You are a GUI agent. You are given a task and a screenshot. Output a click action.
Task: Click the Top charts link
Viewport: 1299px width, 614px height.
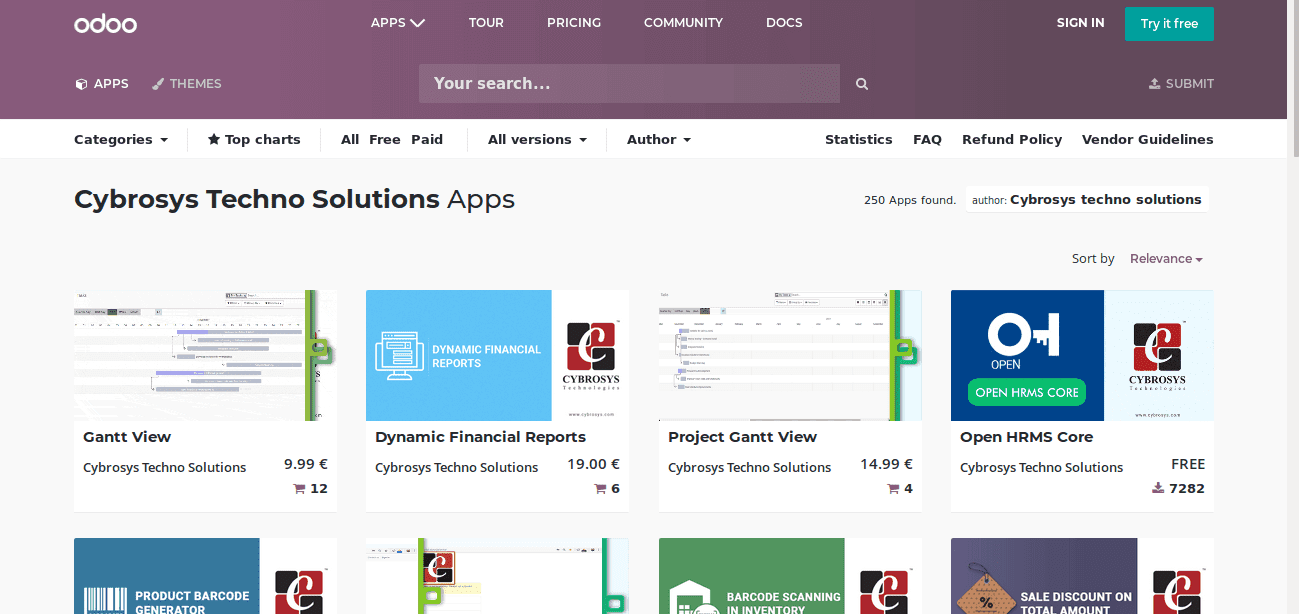tap(254, 140)
